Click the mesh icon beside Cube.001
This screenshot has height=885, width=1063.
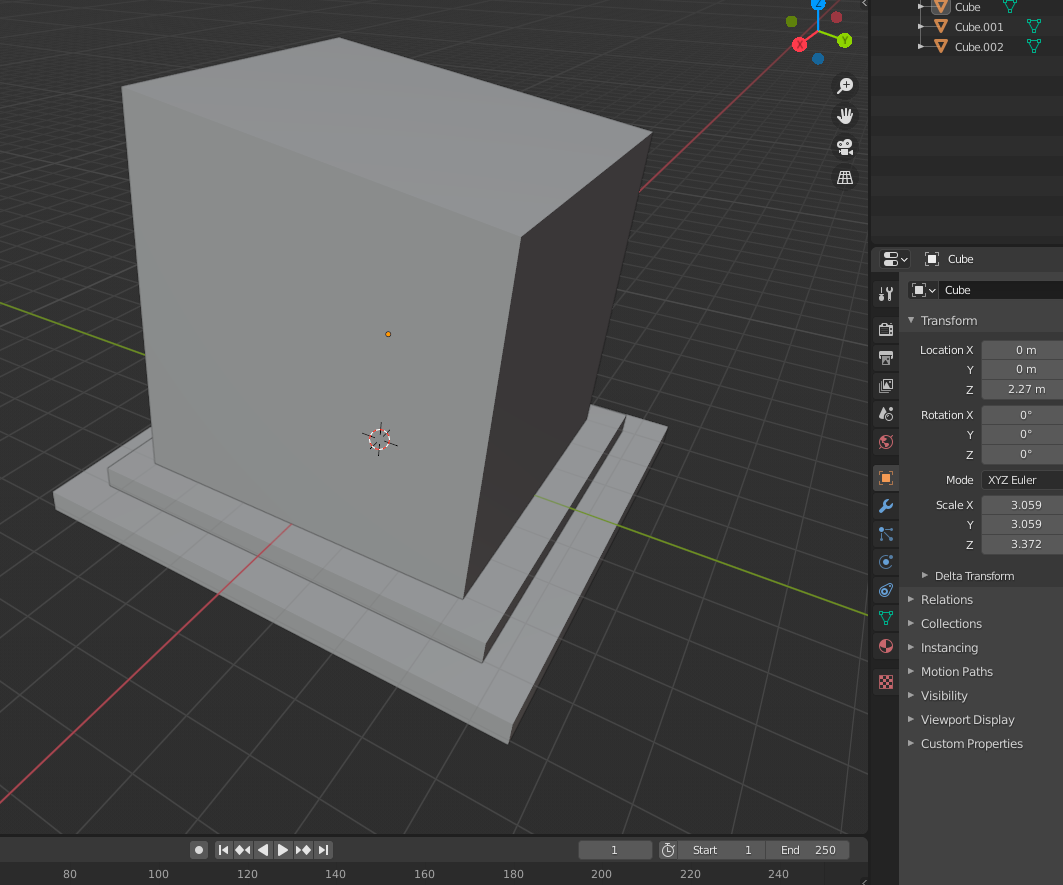tap(941, 26)
